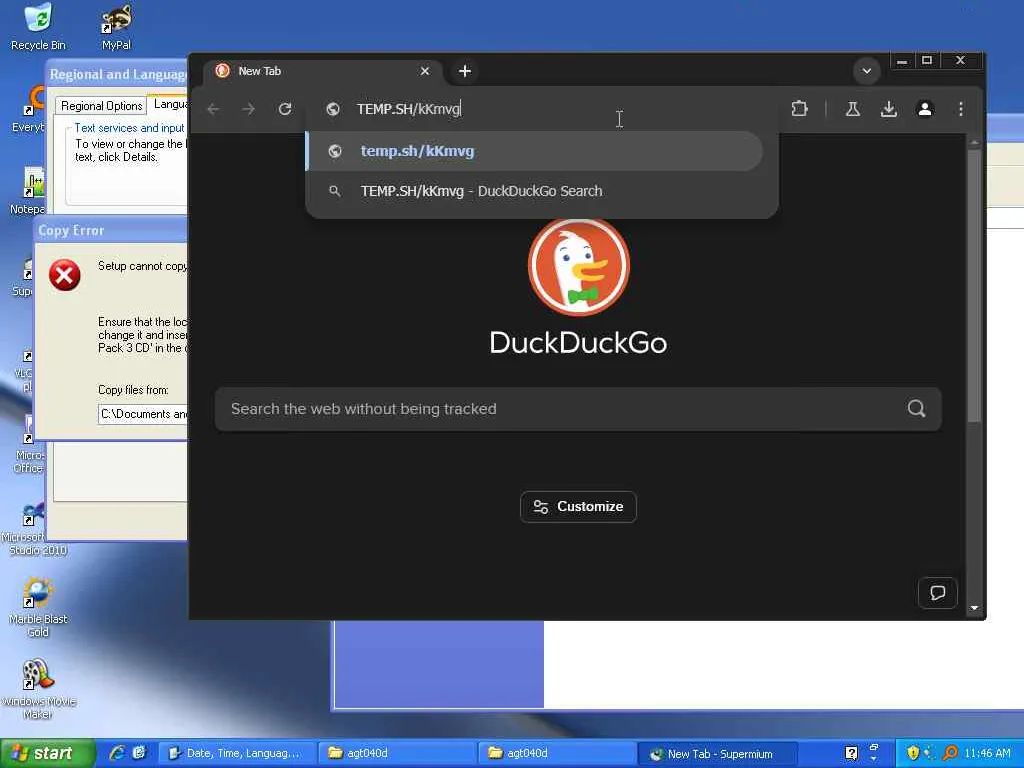
Task: Open the browser downloads icon
Action: (x=889, y=109)
